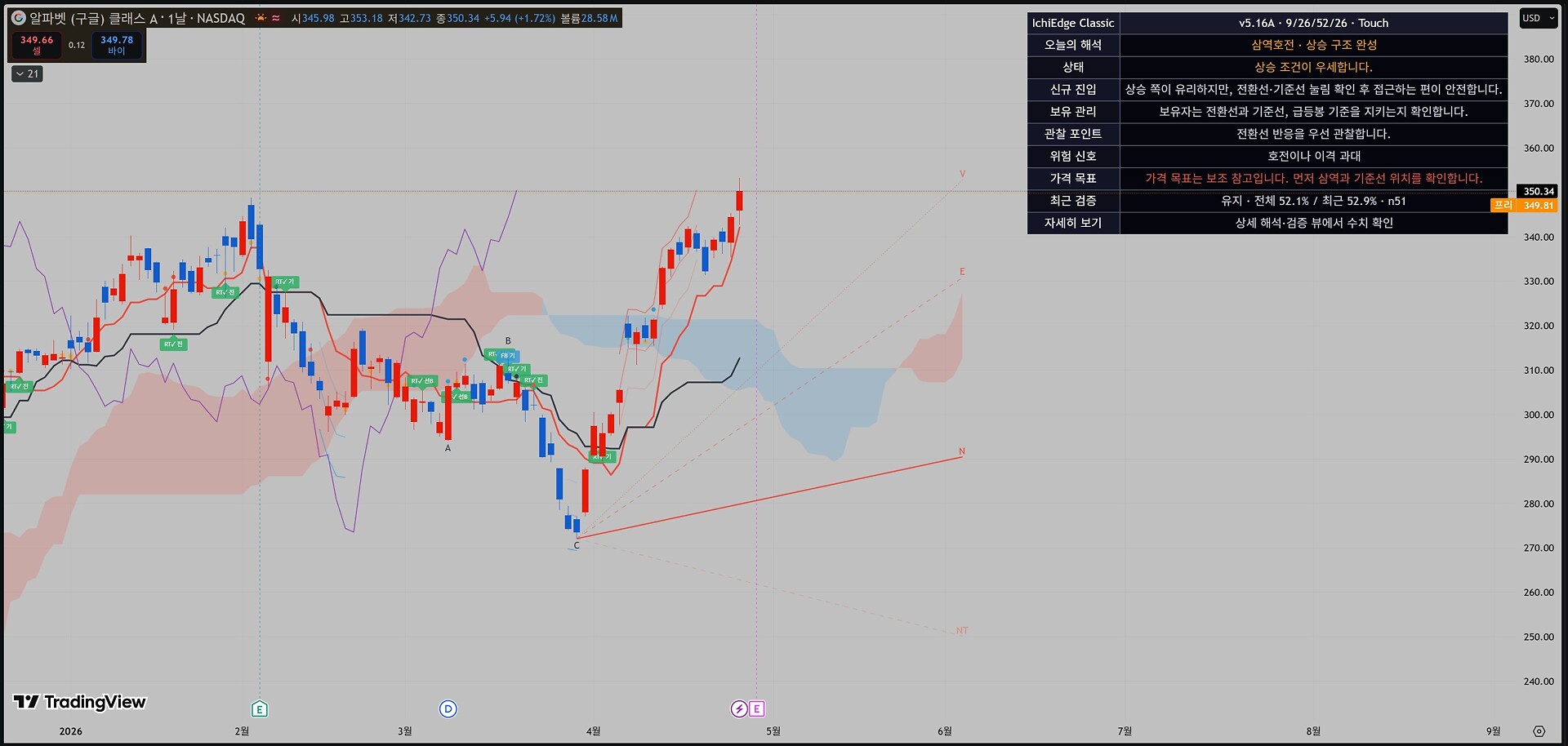Expand the collapsed 21 indicators legend
This screenshot has width=1568, height=746.
click(27, 73)
